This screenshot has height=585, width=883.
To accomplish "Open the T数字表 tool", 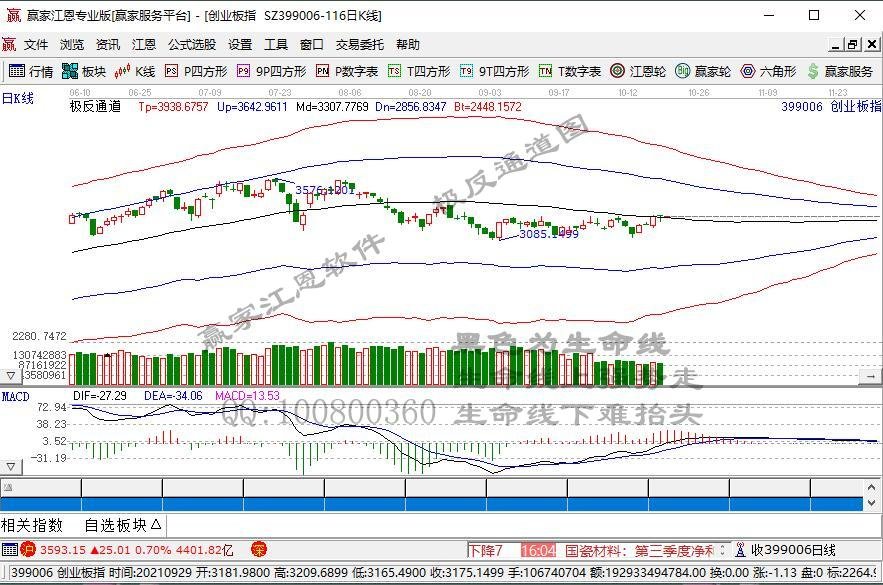I will click(570, 72).
